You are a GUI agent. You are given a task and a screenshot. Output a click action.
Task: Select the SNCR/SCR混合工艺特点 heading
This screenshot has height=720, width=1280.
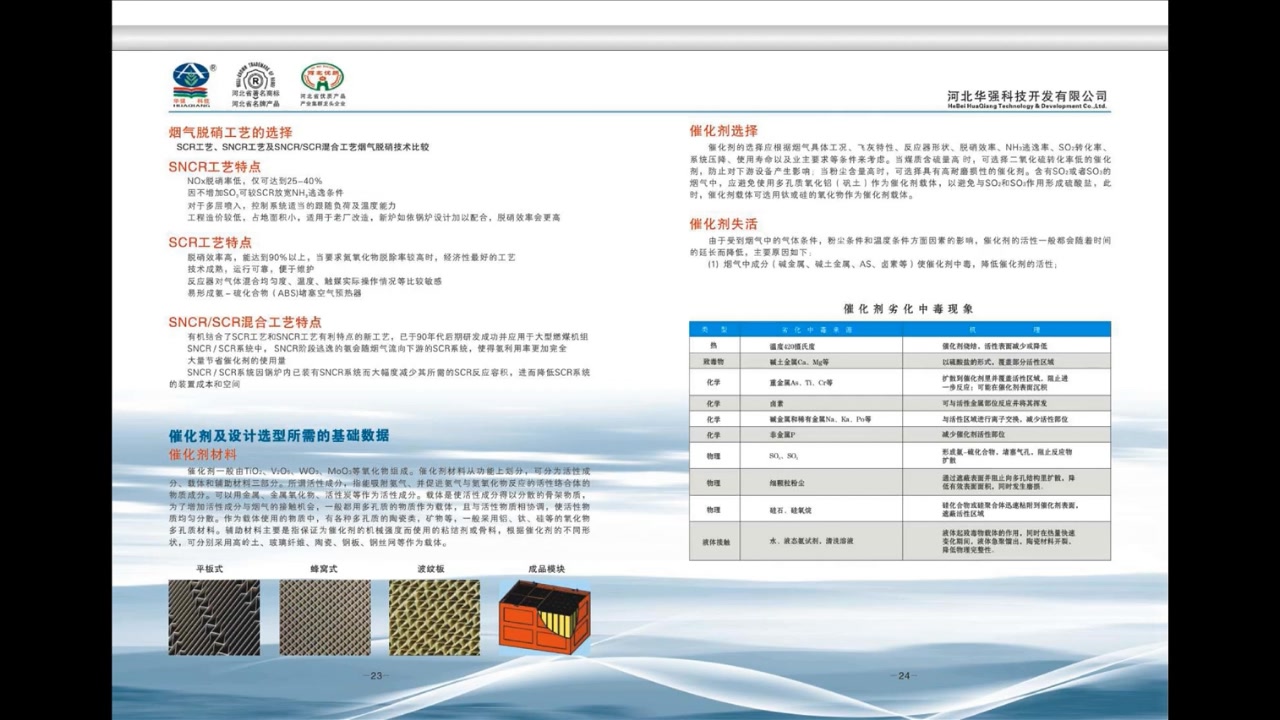(245, 322)
